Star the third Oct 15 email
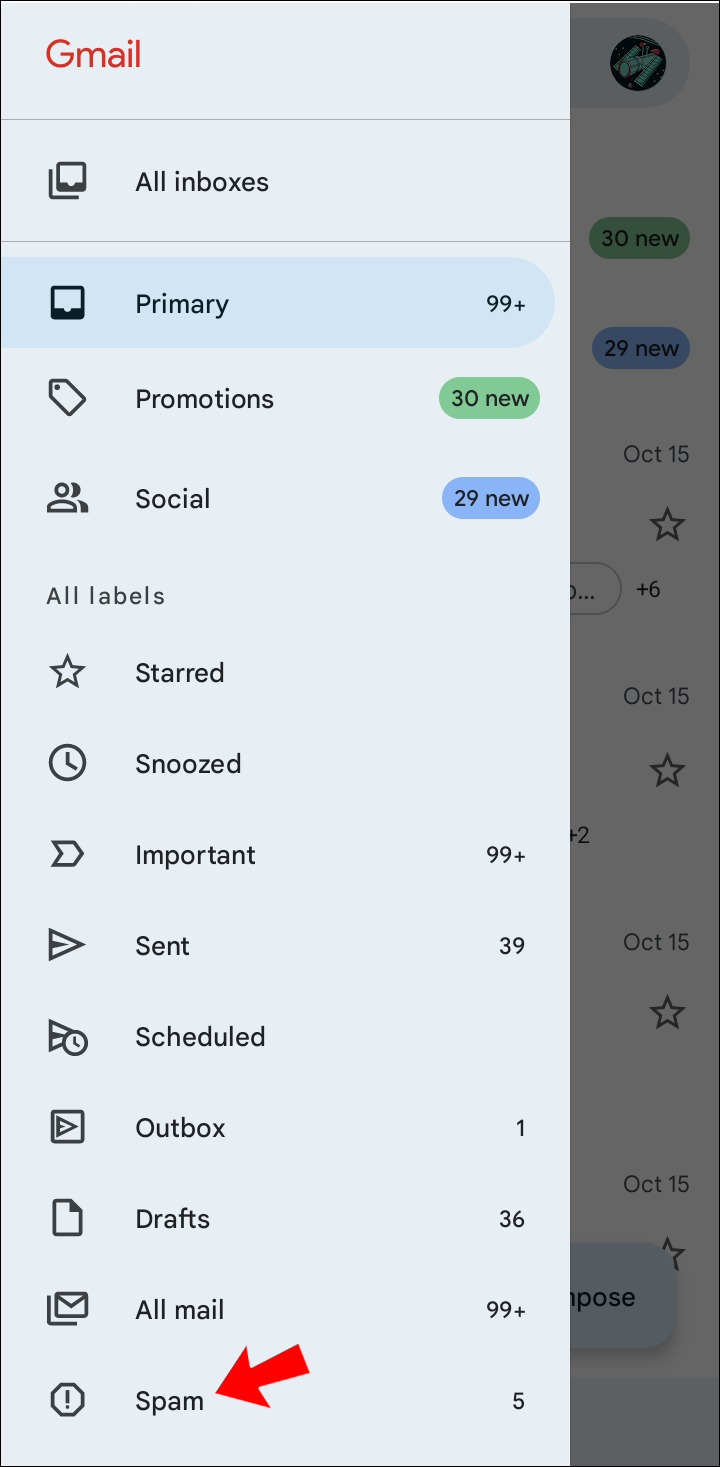The image size is (720, 1467). point(667,1013)
